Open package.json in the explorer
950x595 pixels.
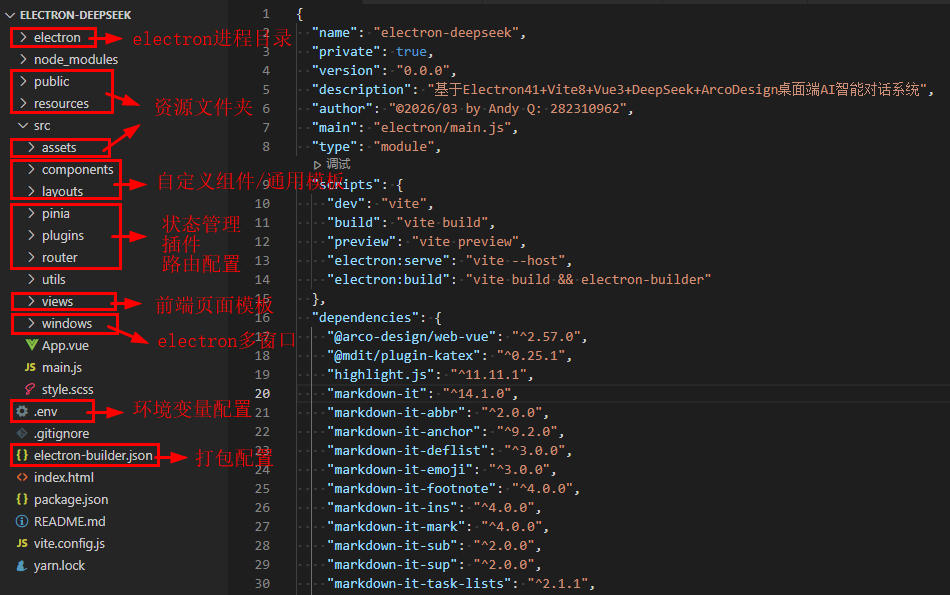click(x=70, y=499)
